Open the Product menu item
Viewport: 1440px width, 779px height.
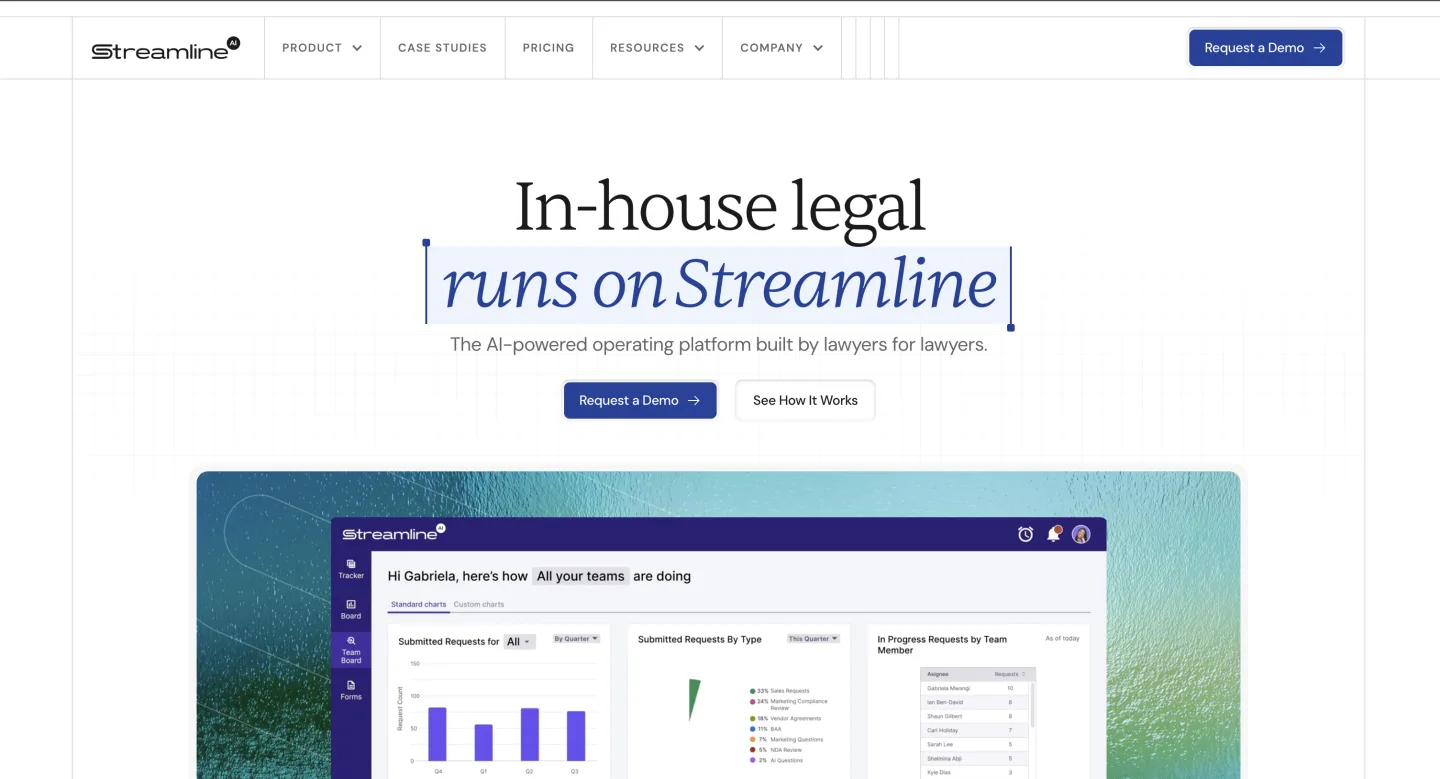[x=322, y=48]
